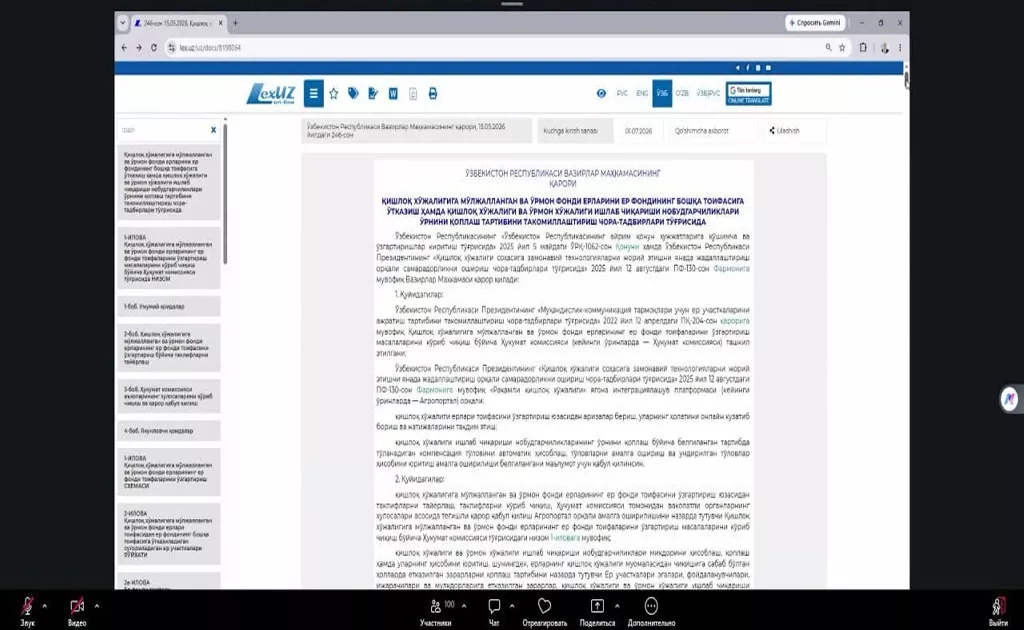This screenshot has height=630, width=1024.
Task: Open sidebar 3-боб chapter entry
Action: [168, 396]
